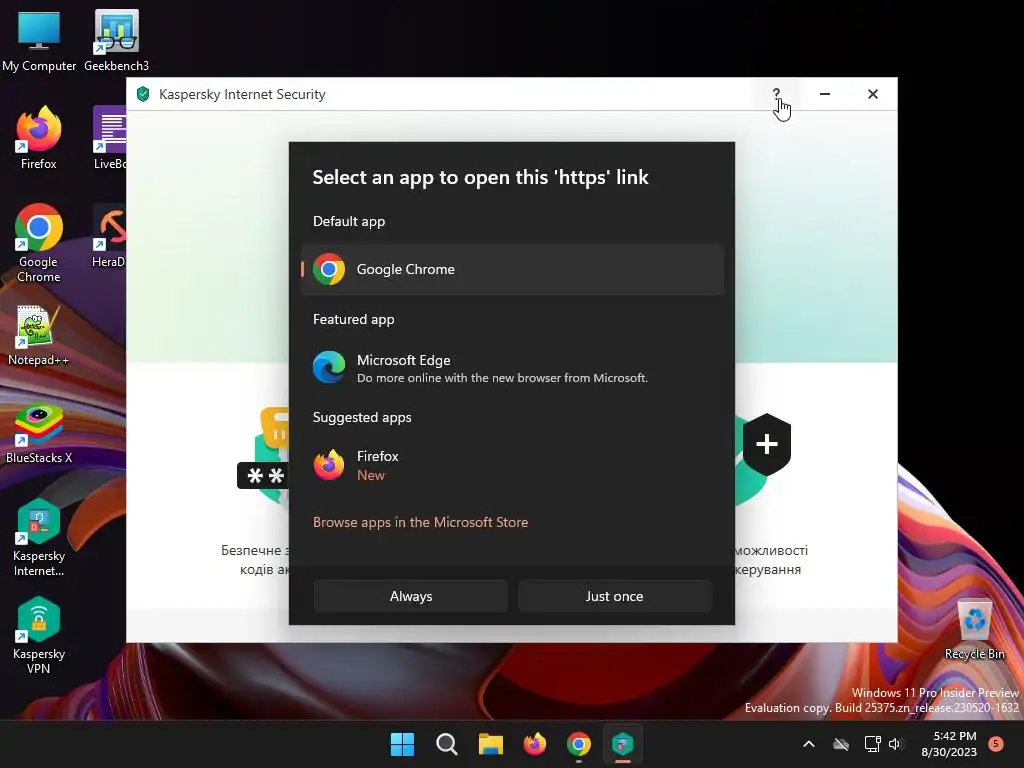This screenshot has width=1024, height=768.
Task: Open Firefox from the taskbar
Action: [x=535, y=744]
